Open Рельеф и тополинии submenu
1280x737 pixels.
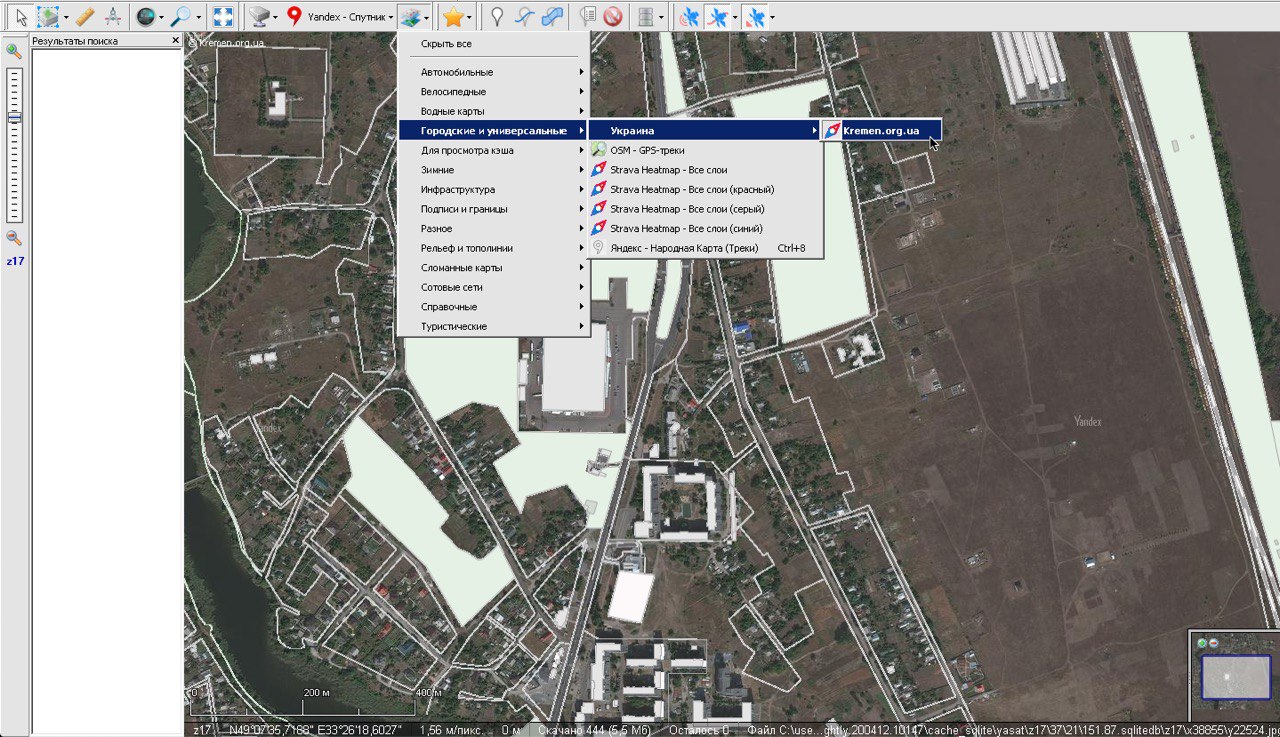pyautogui.click(x=494, y=248)
